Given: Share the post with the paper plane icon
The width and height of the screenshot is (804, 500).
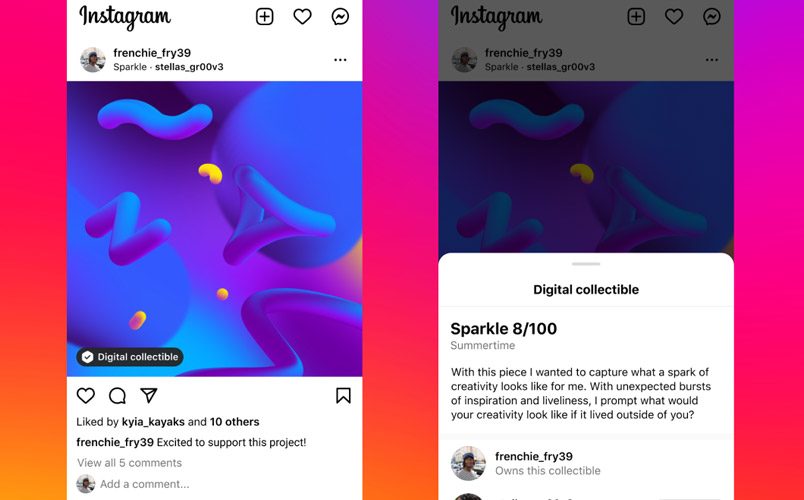Looking at the screenshot, I should pyautogui.click(x=149, y=395).
